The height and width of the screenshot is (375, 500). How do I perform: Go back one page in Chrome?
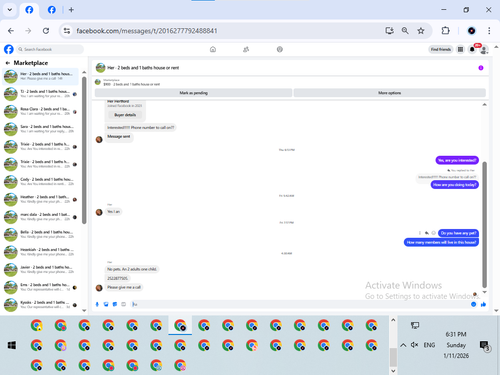pyautogui.click(x=11, y=31)
